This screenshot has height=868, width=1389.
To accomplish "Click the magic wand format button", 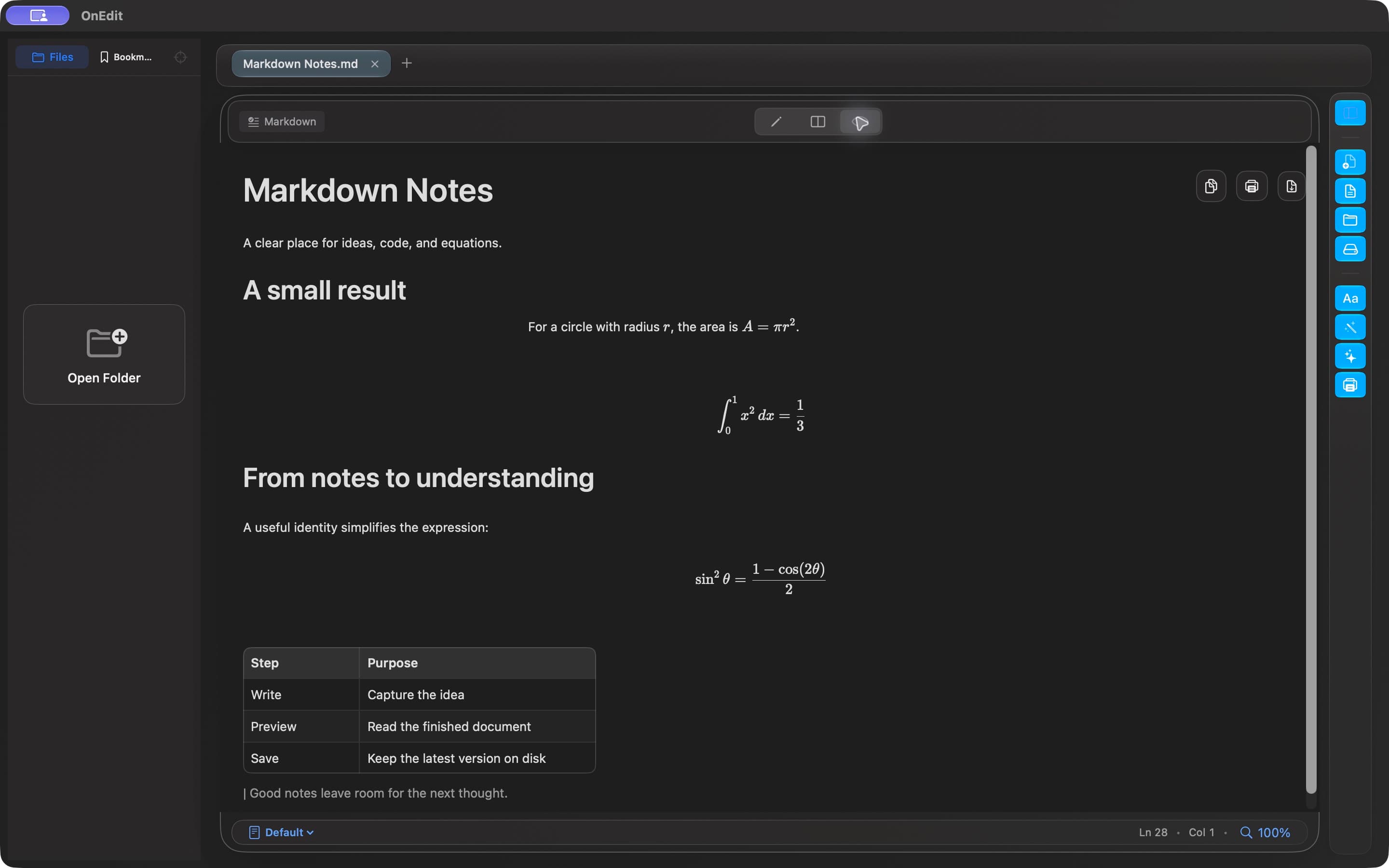I will point(1350,327).
